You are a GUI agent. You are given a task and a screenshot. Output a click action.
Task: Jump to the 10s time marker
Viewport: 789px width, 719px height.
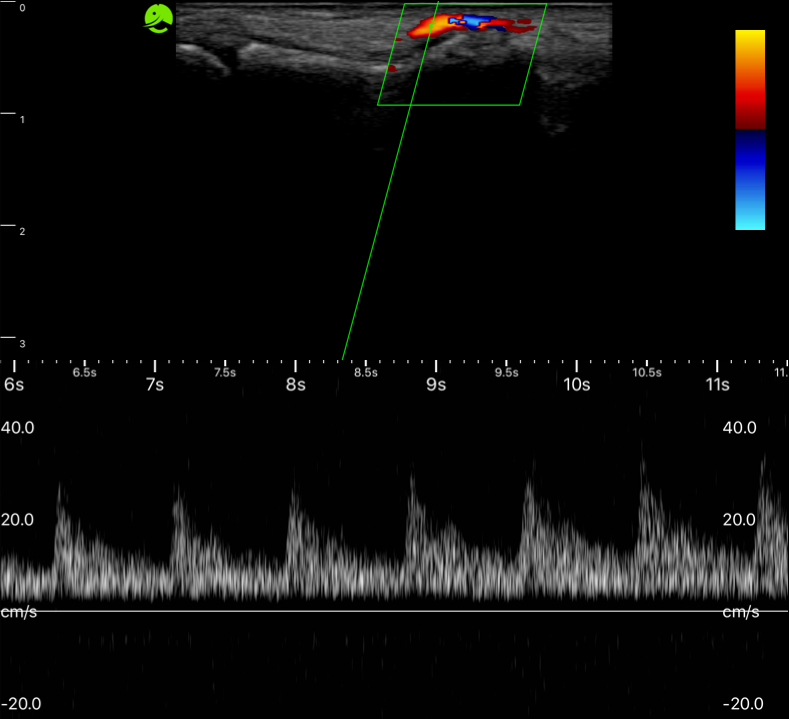[x=577, y=385]
